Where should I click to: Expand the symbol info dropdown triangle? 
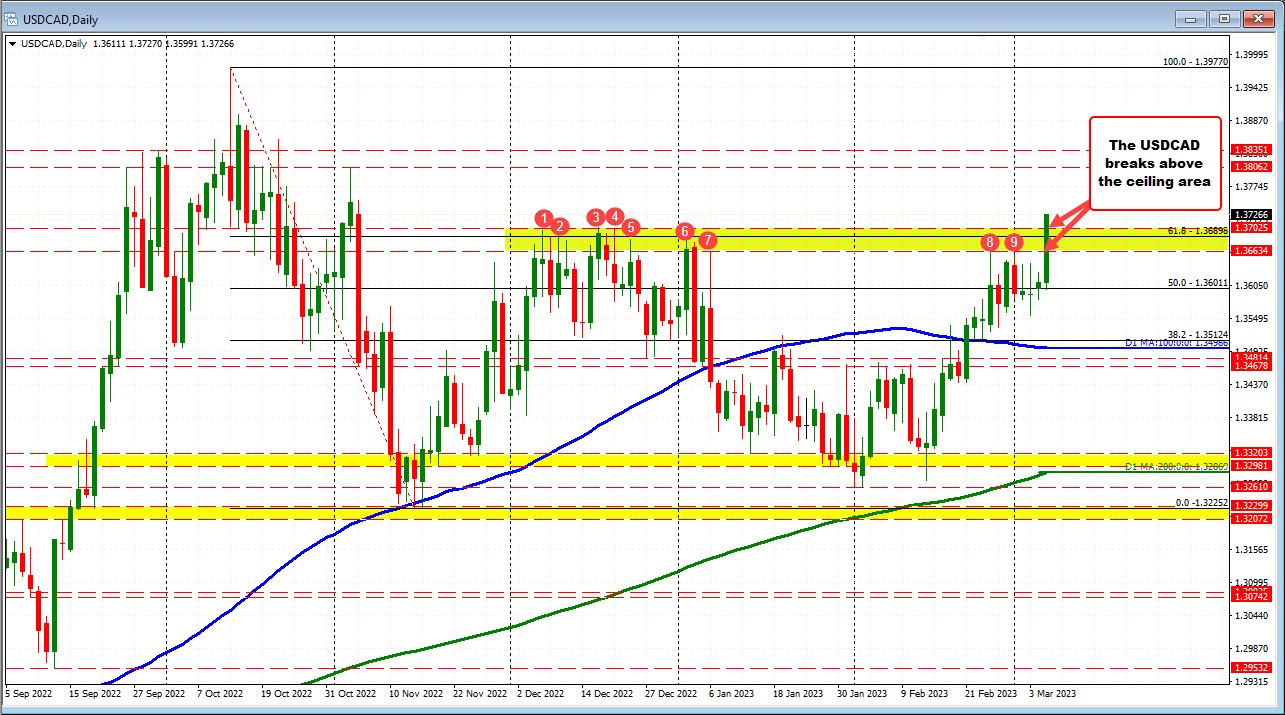pyautogui.click(x=12, y=44)
